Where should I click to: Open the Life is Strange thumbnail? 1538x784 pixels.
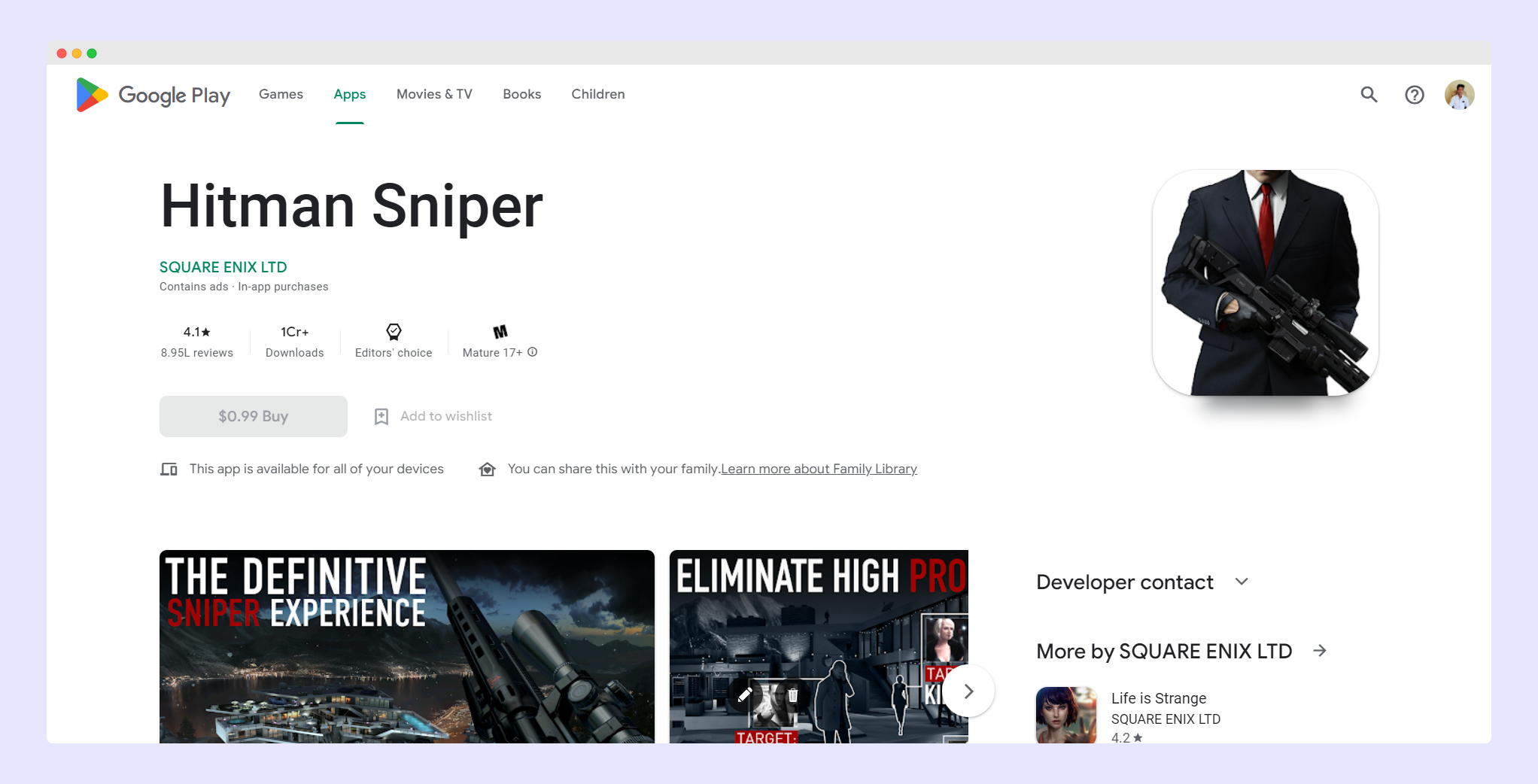pyautogui.click(x=1065, y=716)
